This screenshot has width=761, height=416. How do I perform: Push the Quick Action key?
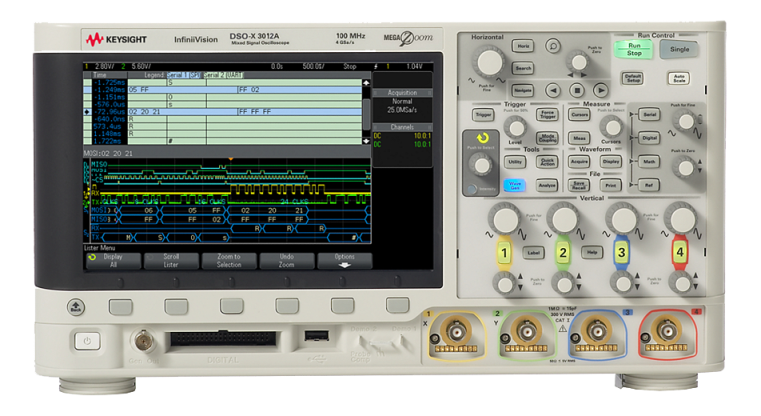click(x=547, y=162)
